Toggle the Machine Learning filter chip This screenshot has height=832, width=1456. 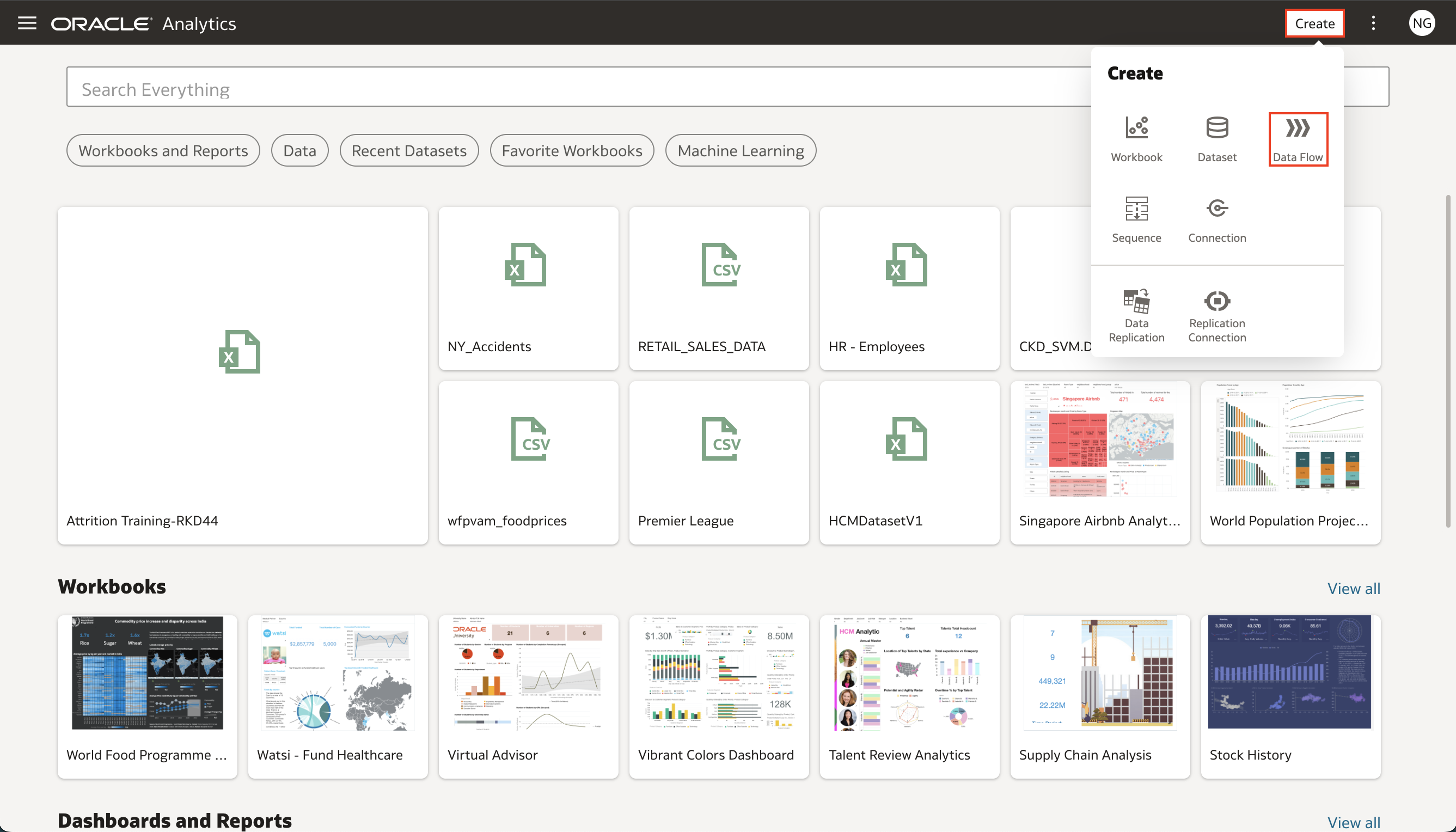(x=740, y=151)
